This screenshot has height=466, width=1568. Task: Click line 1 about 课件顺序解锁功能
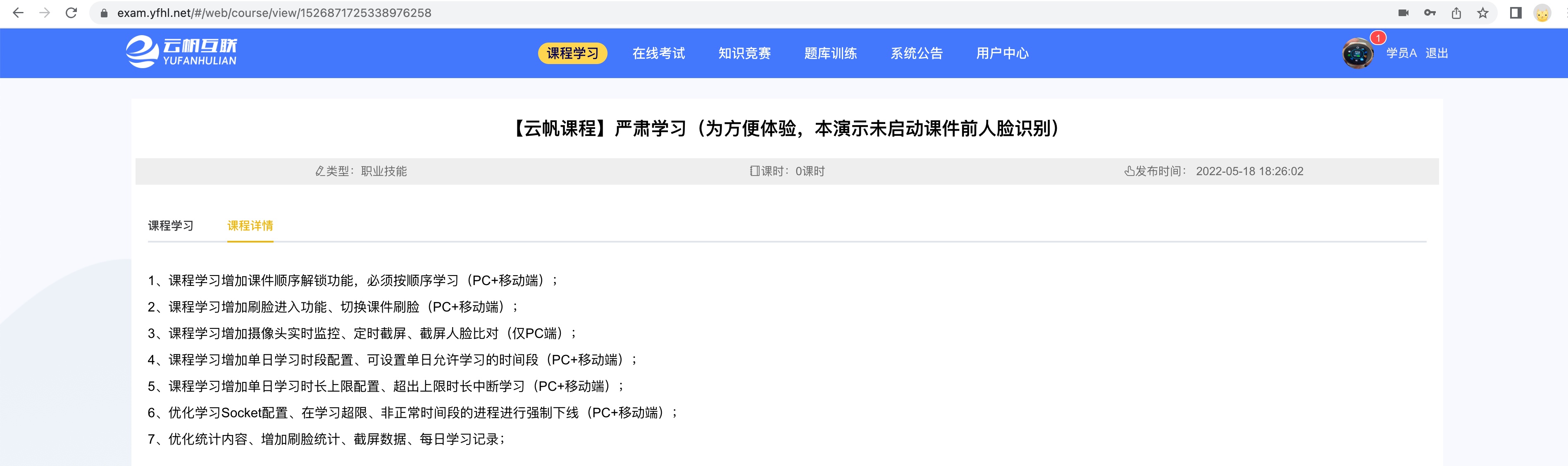(x=353, y=281)
